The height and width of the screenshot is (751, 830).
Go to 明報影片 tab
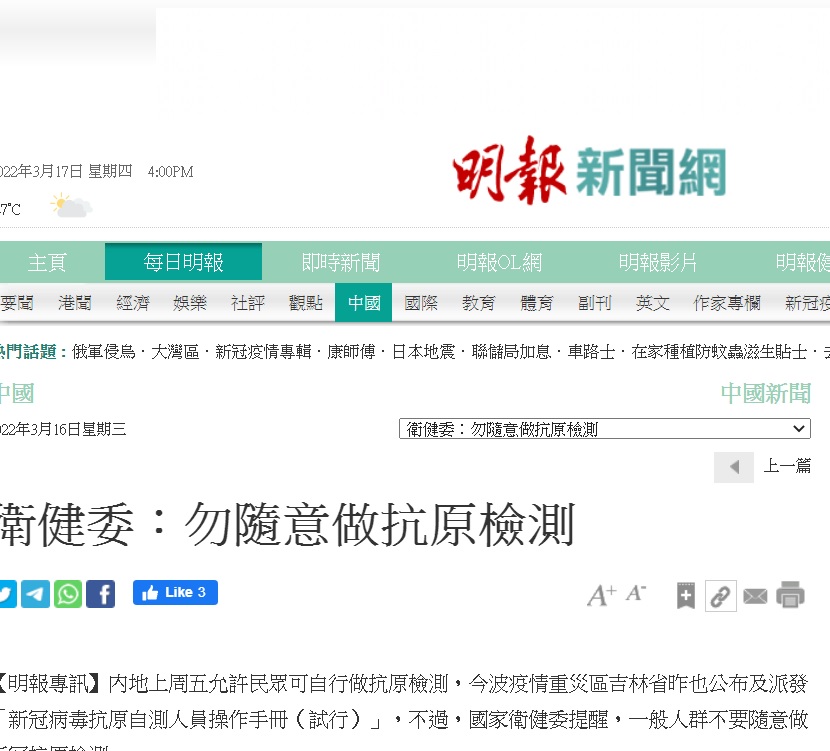click(x=657, y=263)
